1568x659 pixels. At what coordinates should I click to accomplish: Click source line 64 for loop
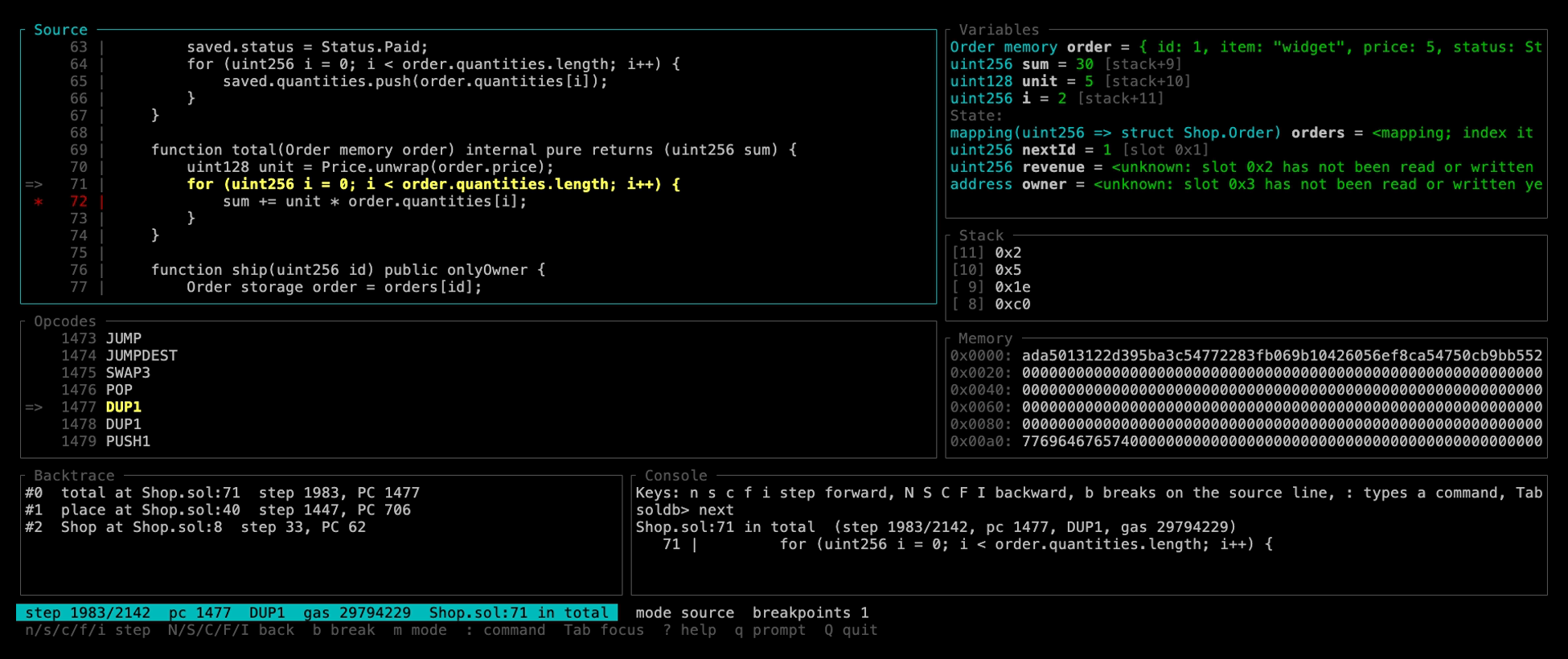[x=433, y=64]
